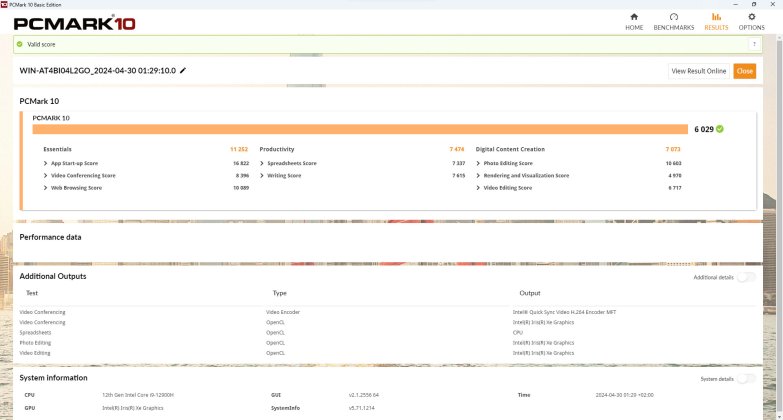783x420 pixels.
Task: Switch to the Results tab
Action: point(716,22)
